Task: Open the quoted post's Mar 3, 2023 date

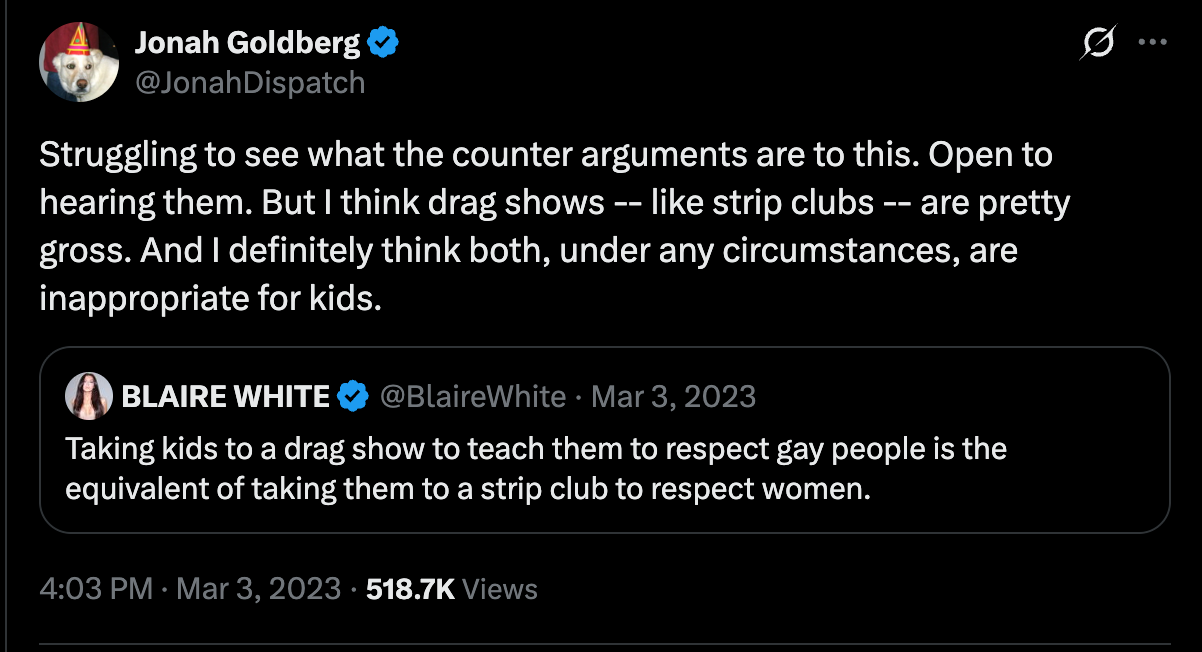Action: click(674, 397)
